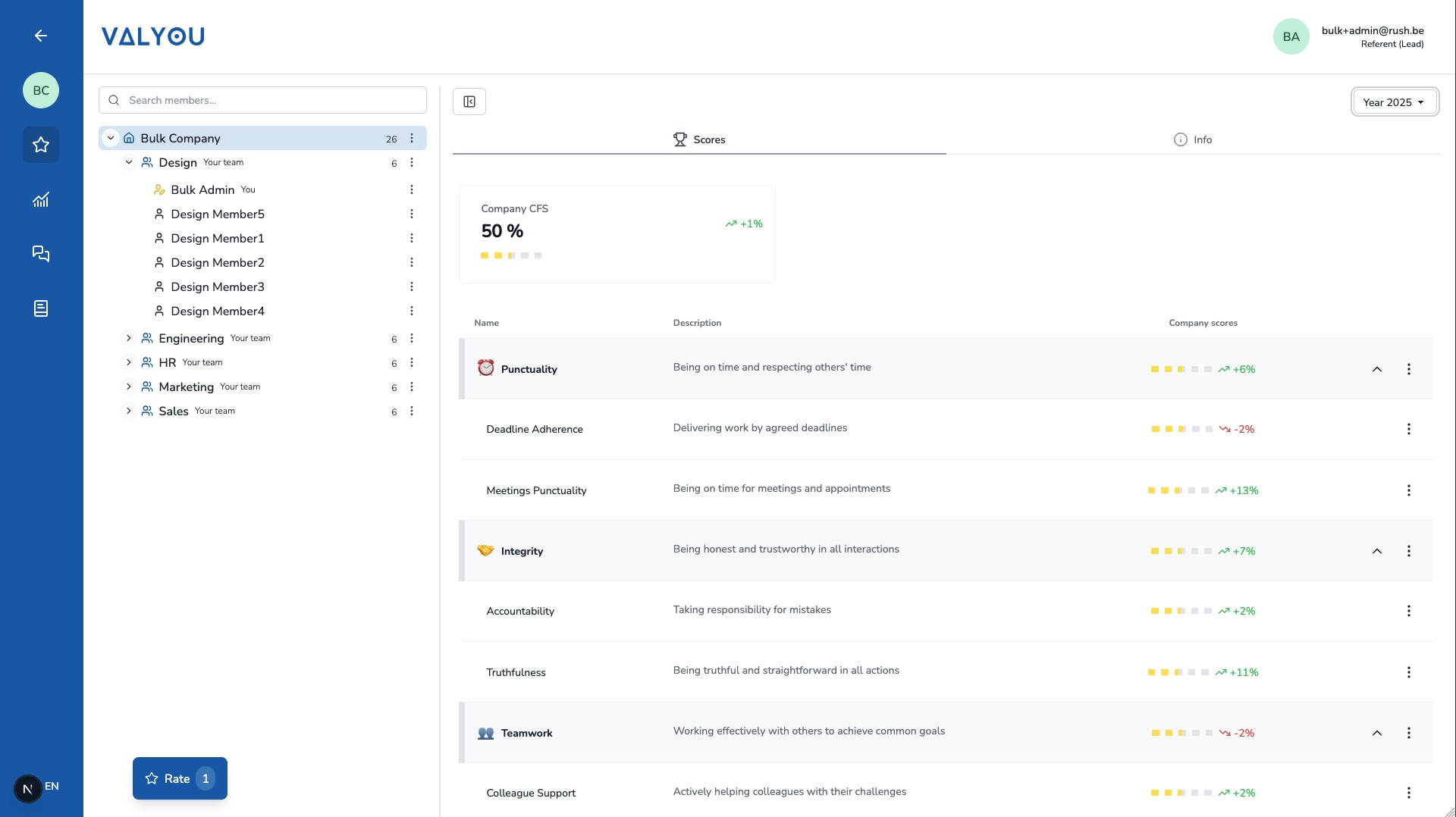Image resolution: width=1456 pixels, height=817 pixels.
Task: Open the kebab menu on the Truthfulness row
Action: [x=1409, y=672]
